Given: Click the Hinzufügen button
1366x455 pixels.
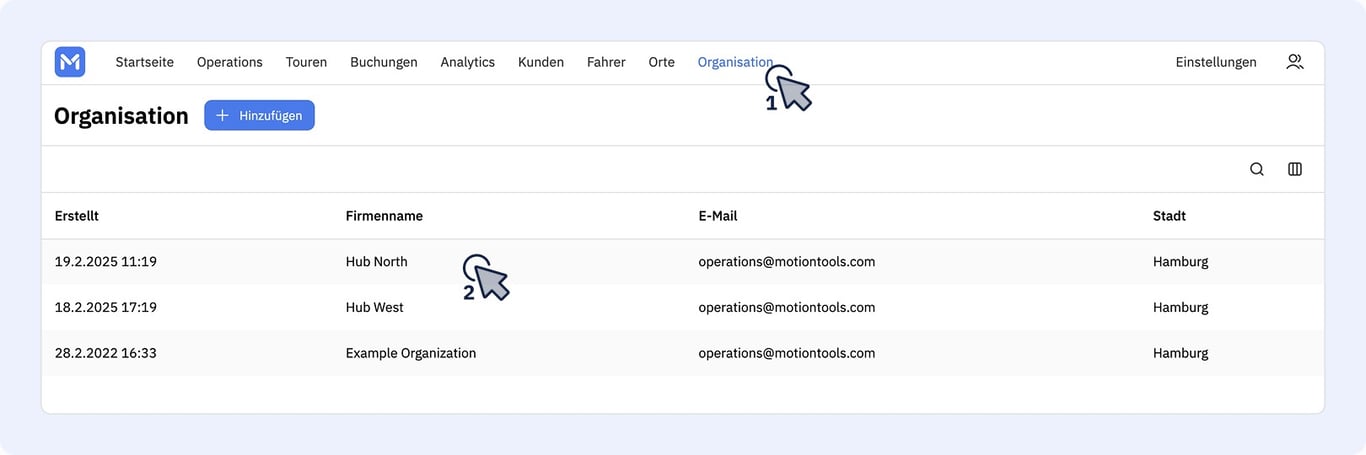Looking at the screenshot, I should [x=259, y=115].
